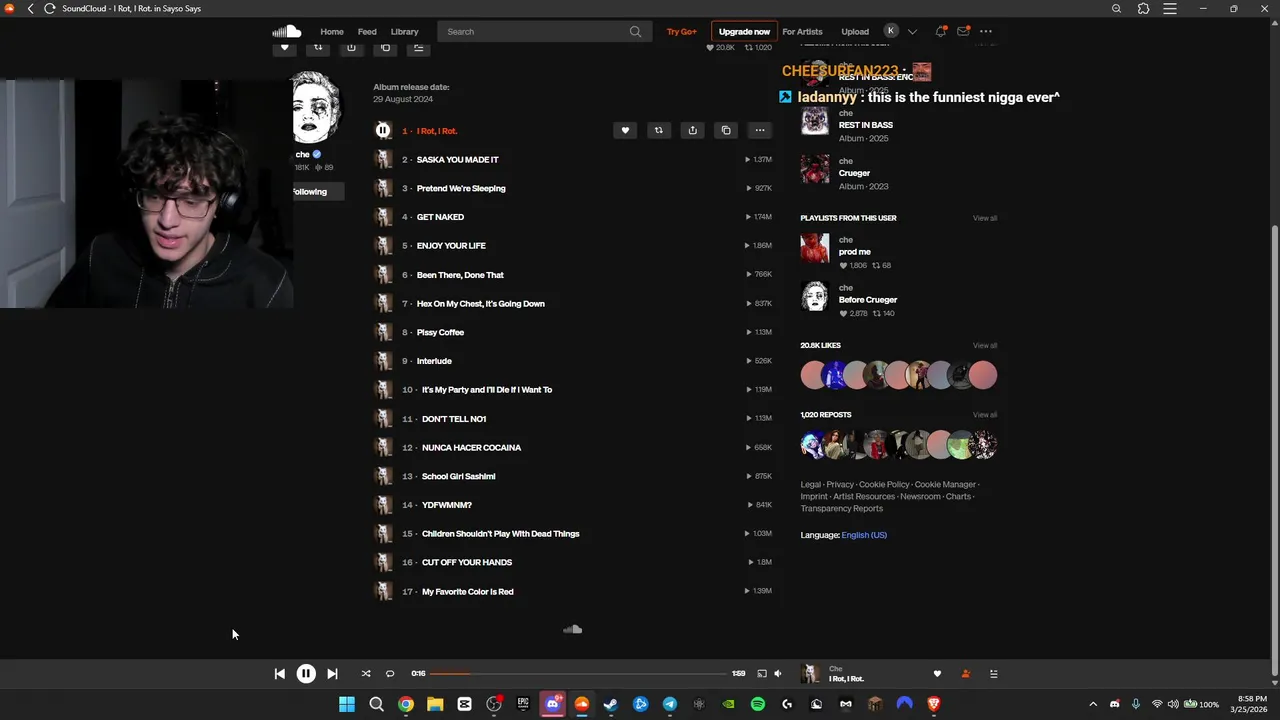Open the browser extensions puzzle icon
1280x720 pixels.
click(x=1144, y=8)
